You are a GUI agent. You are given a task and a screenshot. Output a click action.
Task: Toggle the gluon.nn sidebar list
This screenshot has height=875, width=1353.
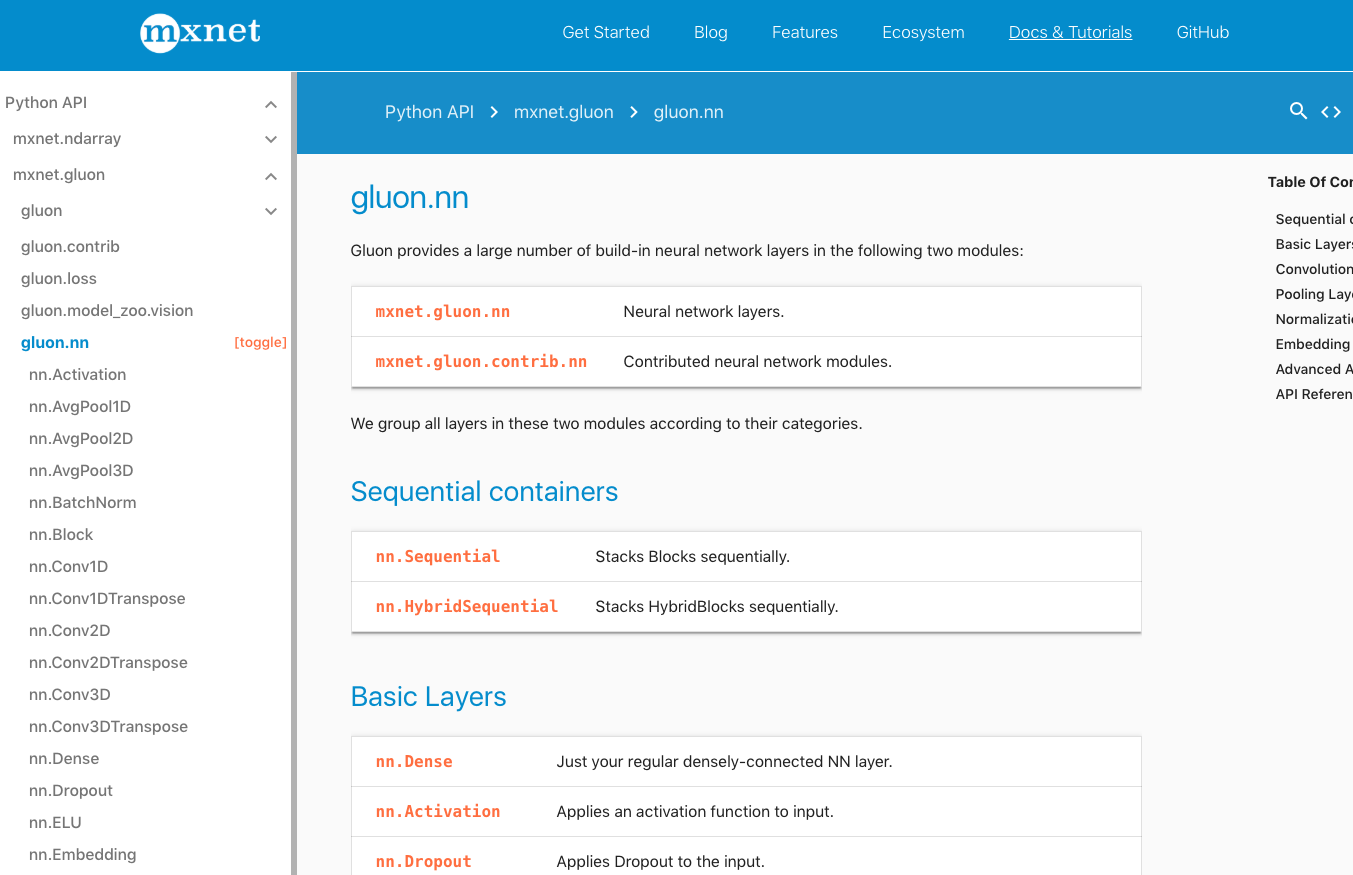click(x=260, y=342)
